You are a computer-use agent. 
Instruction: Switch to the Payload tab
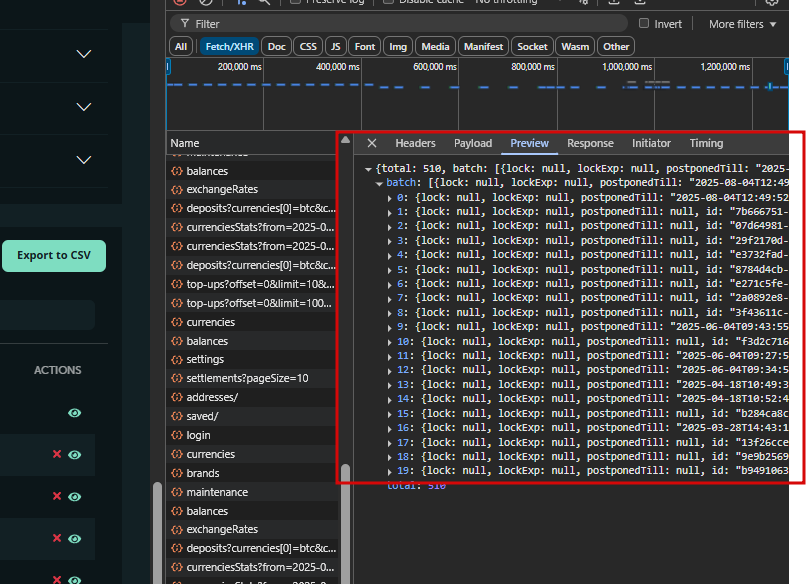(473, 143)
